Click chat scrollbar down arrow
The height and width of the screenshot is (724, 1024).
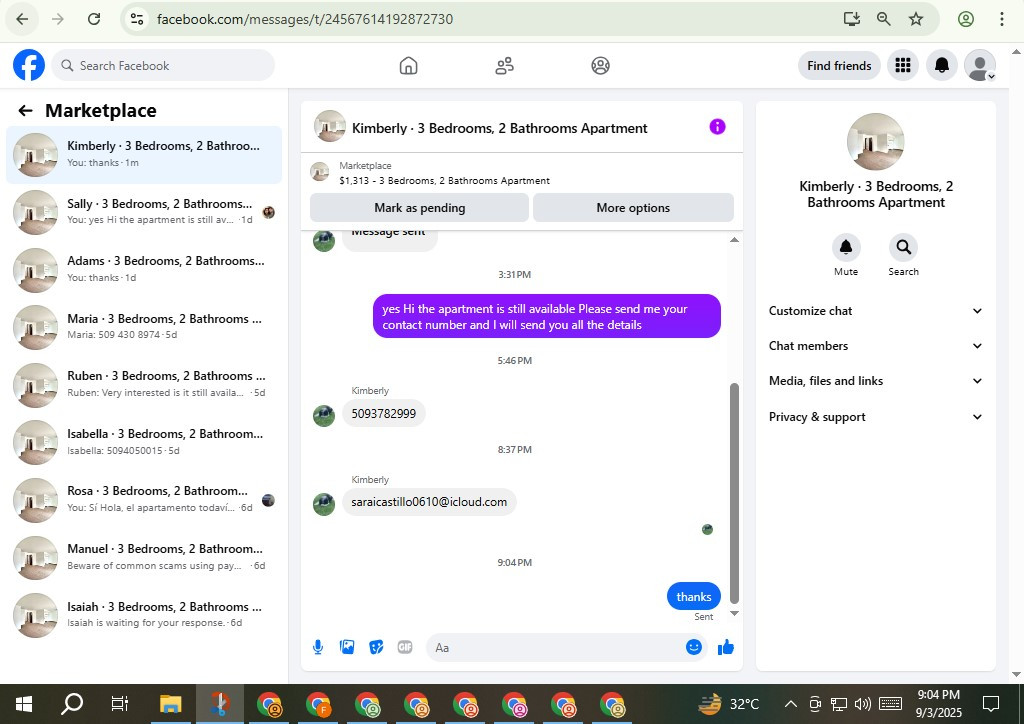tap(734, 613)
